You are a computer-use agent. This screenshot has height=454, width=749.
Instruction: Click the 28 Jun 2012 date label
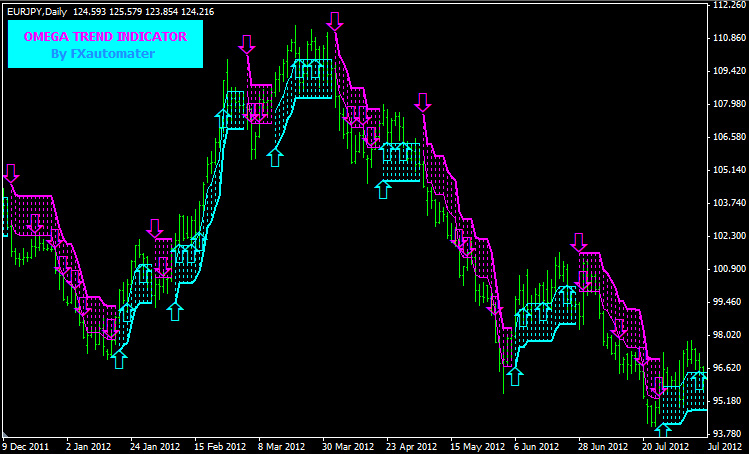[604, 447]
